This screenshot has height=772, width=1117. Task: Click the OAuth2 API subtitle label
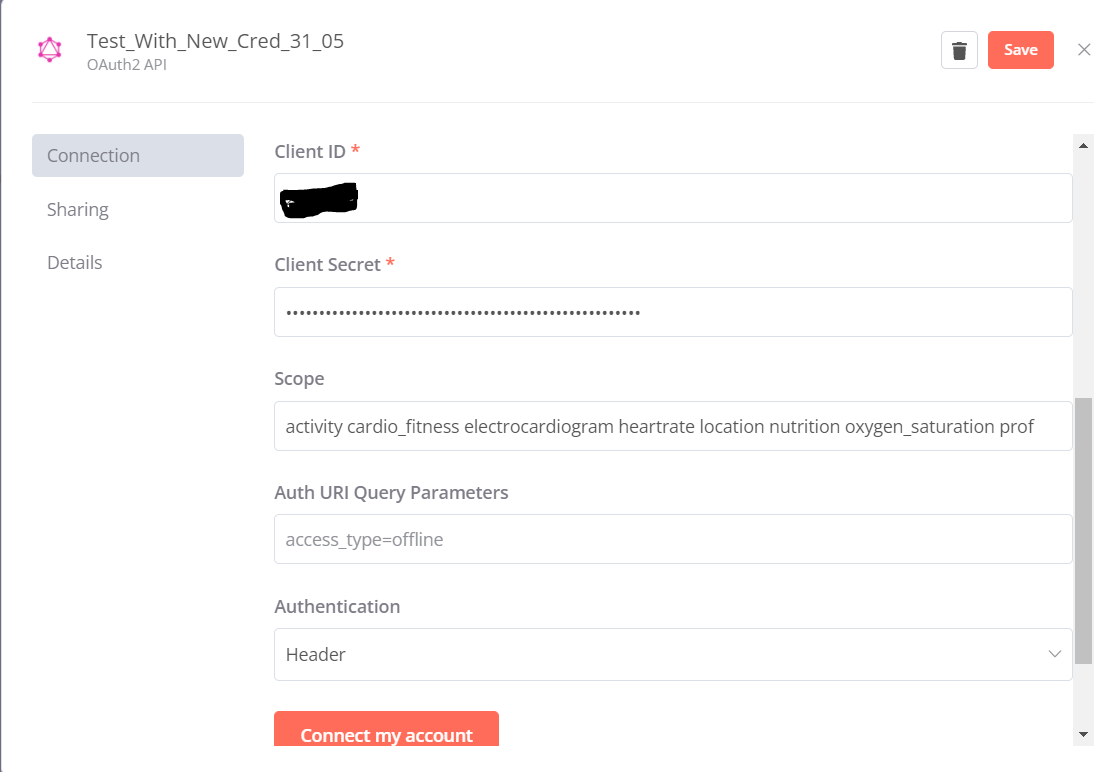[x=126, y=65]
